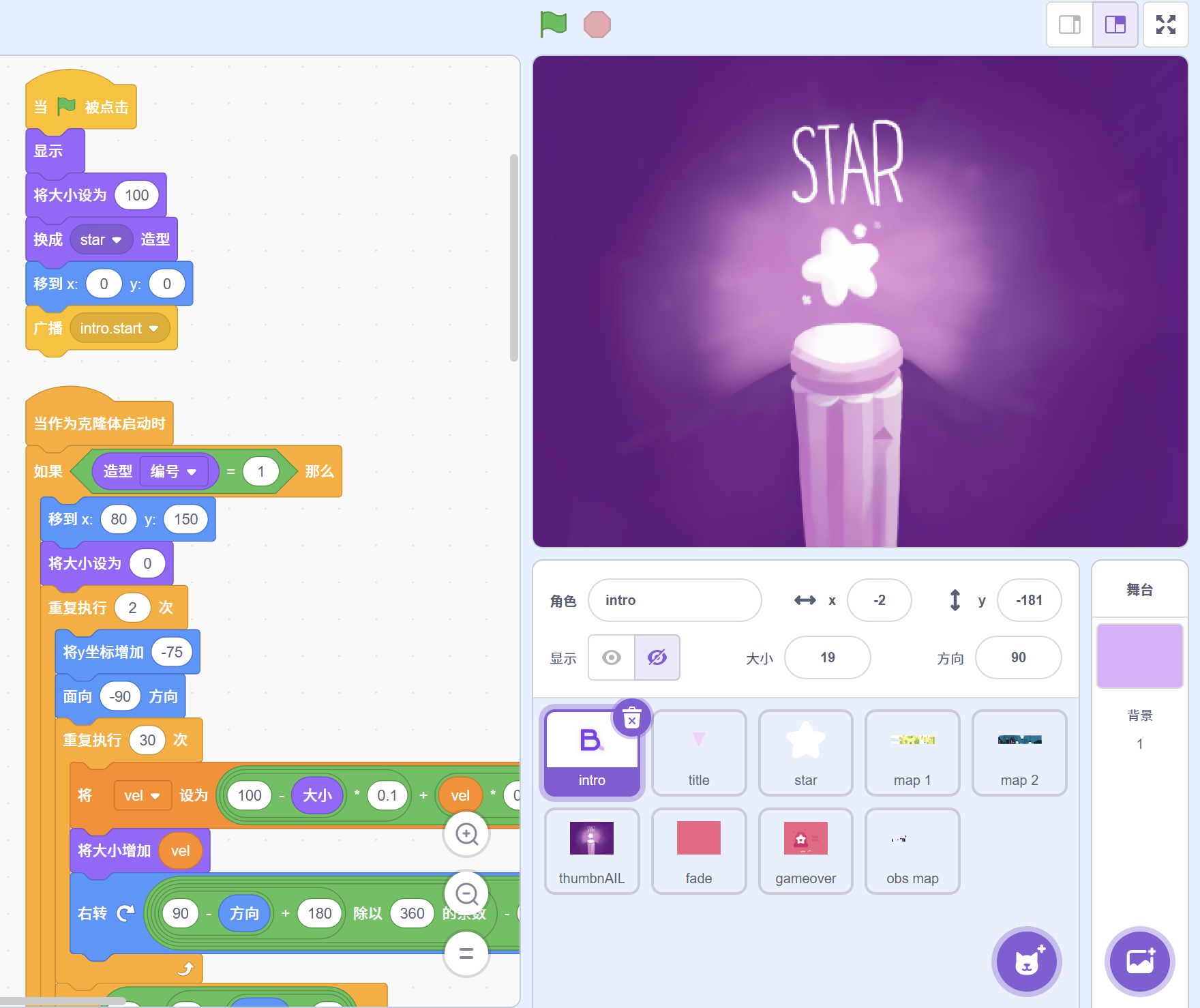Reset workspace zoom with equals icon
The width and height of the screenshot is (1200, 1008).
pos(466,953)
